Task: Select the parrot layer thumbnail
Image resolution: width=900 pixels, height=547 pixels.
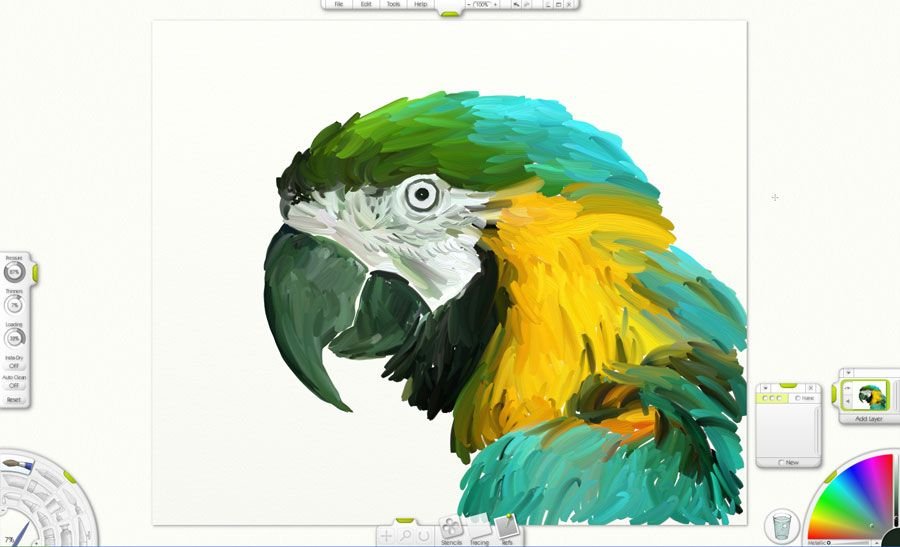Action: pyautogui.click(x=872, y=395)
